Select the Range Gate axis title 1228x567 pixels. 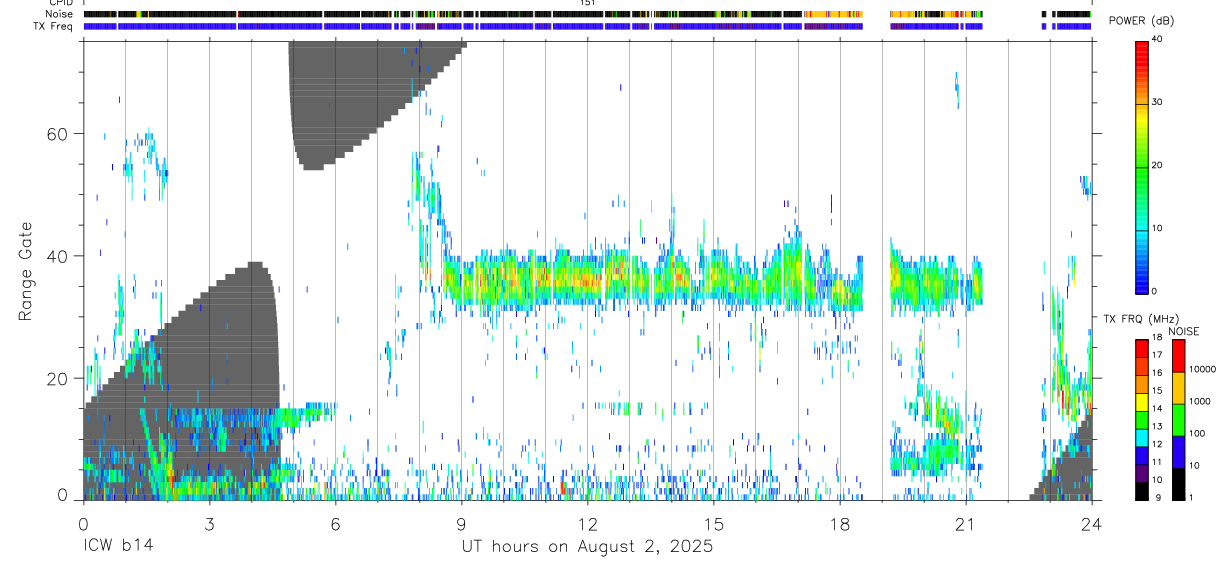pos(25,271)
